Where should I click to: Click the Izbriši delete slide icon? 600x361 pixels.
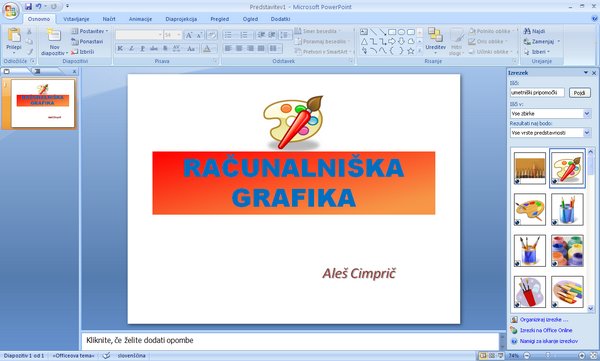pyautogui.click(x=82, y=52)
